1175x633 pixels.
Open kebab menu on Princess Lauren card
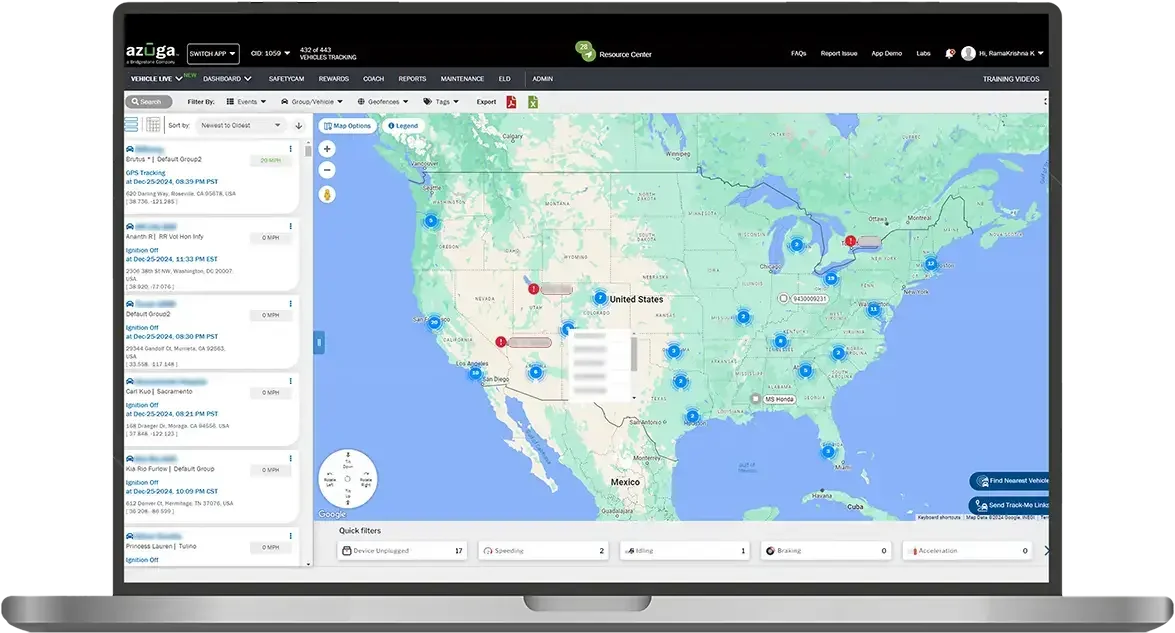click(291, 536)
